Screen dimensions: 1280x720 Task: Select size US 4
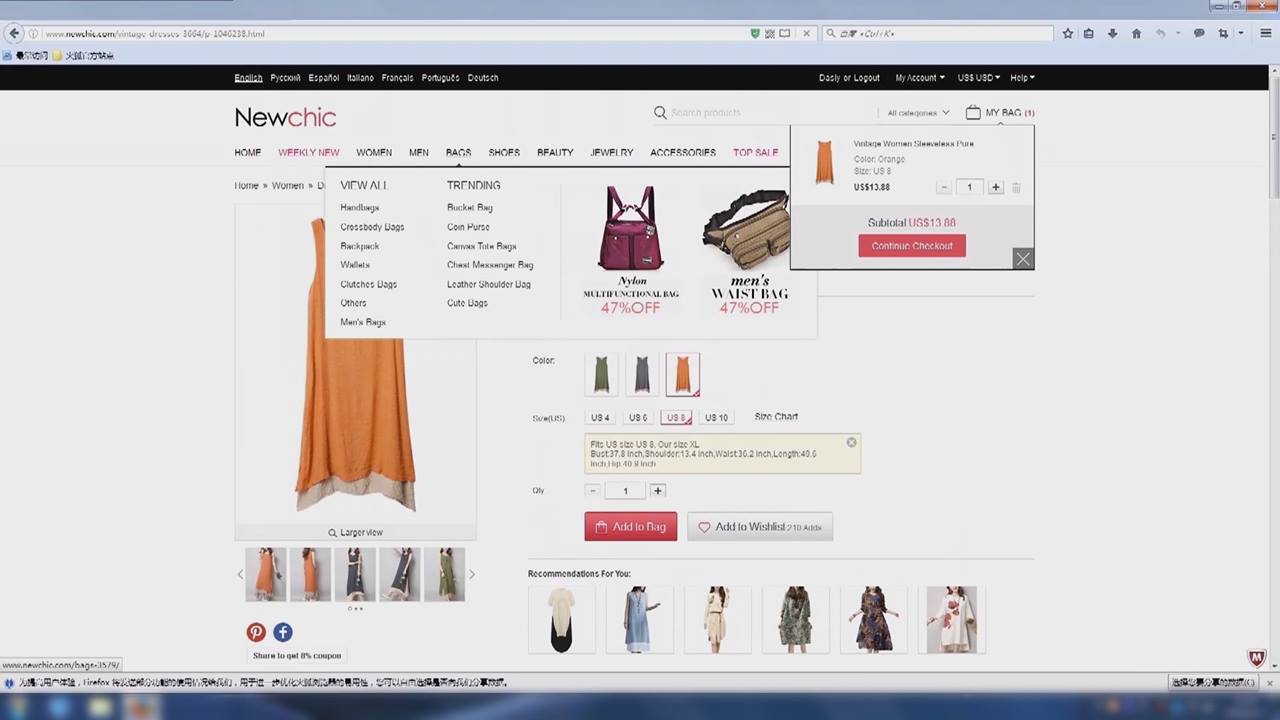click(x=600, y=418)
